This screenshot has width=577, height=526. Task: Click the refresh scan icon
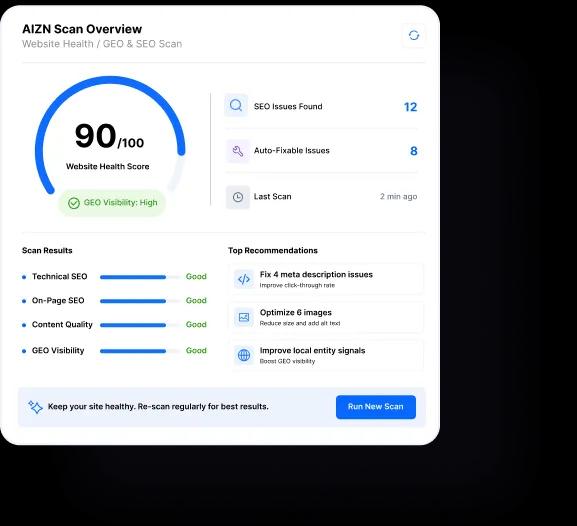pyautogui.click(x=414, y=35)
